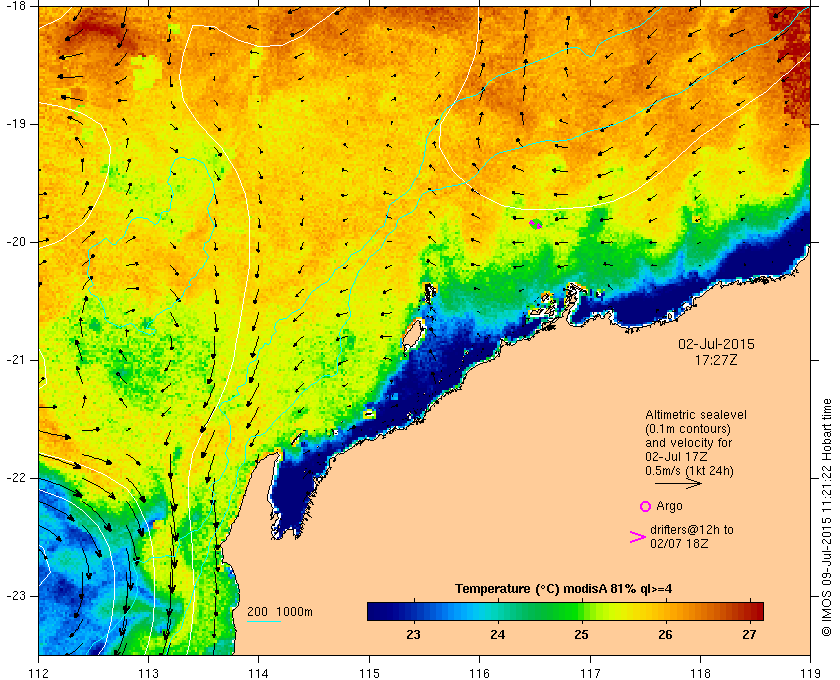Click the colorbar tick label 27
Image resolution: width=840 pixels, height=680 pixels.
(x=749, y=635)
